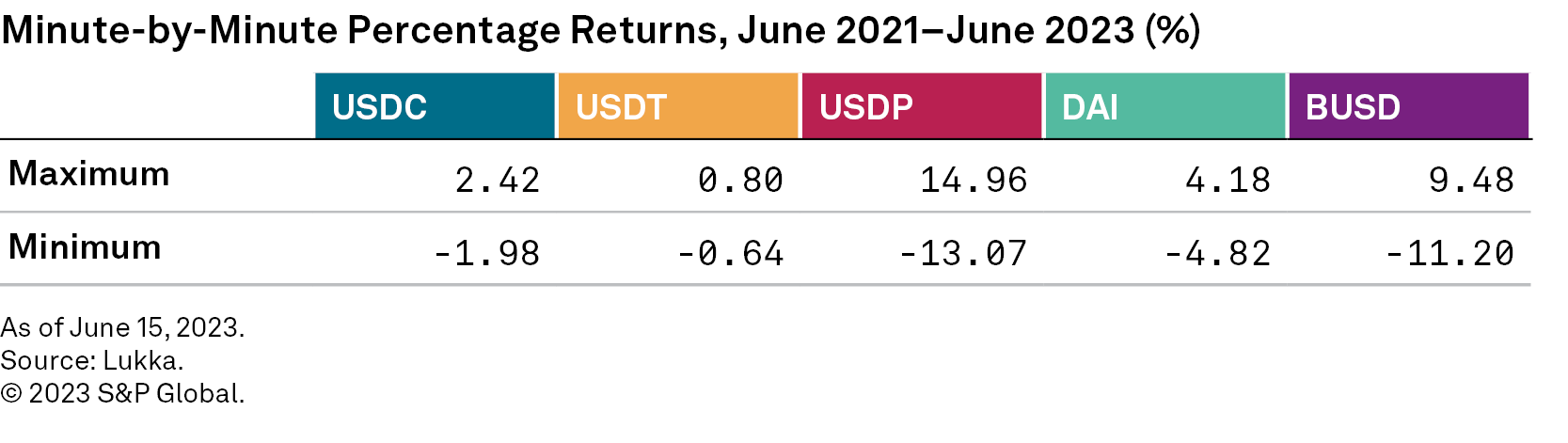Click USDC maximum value 2.42
The height and width of the screenshot is (443, 1568).
click(x=498, y=180)
